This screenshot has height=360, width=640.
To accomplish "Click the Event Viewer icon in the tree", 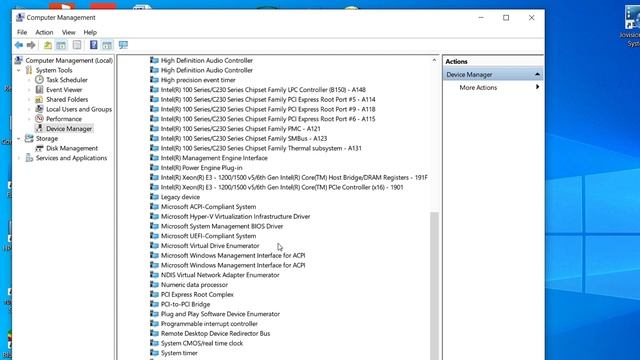I will [x=39, y=89].
